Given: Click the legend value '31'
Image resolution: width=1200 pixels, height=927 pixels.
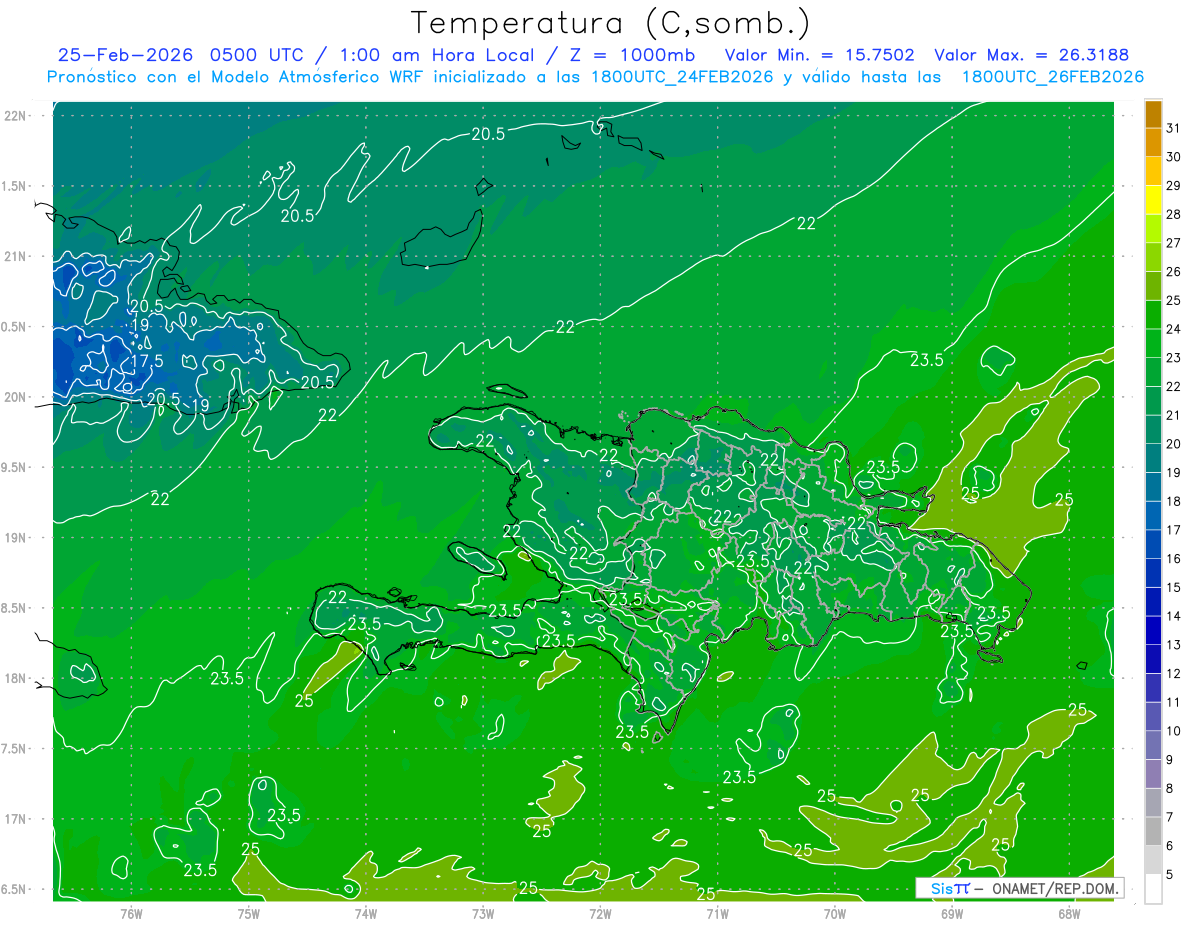Looking at the screenshot, I should pyautogui.click(x=1174, y=128).
